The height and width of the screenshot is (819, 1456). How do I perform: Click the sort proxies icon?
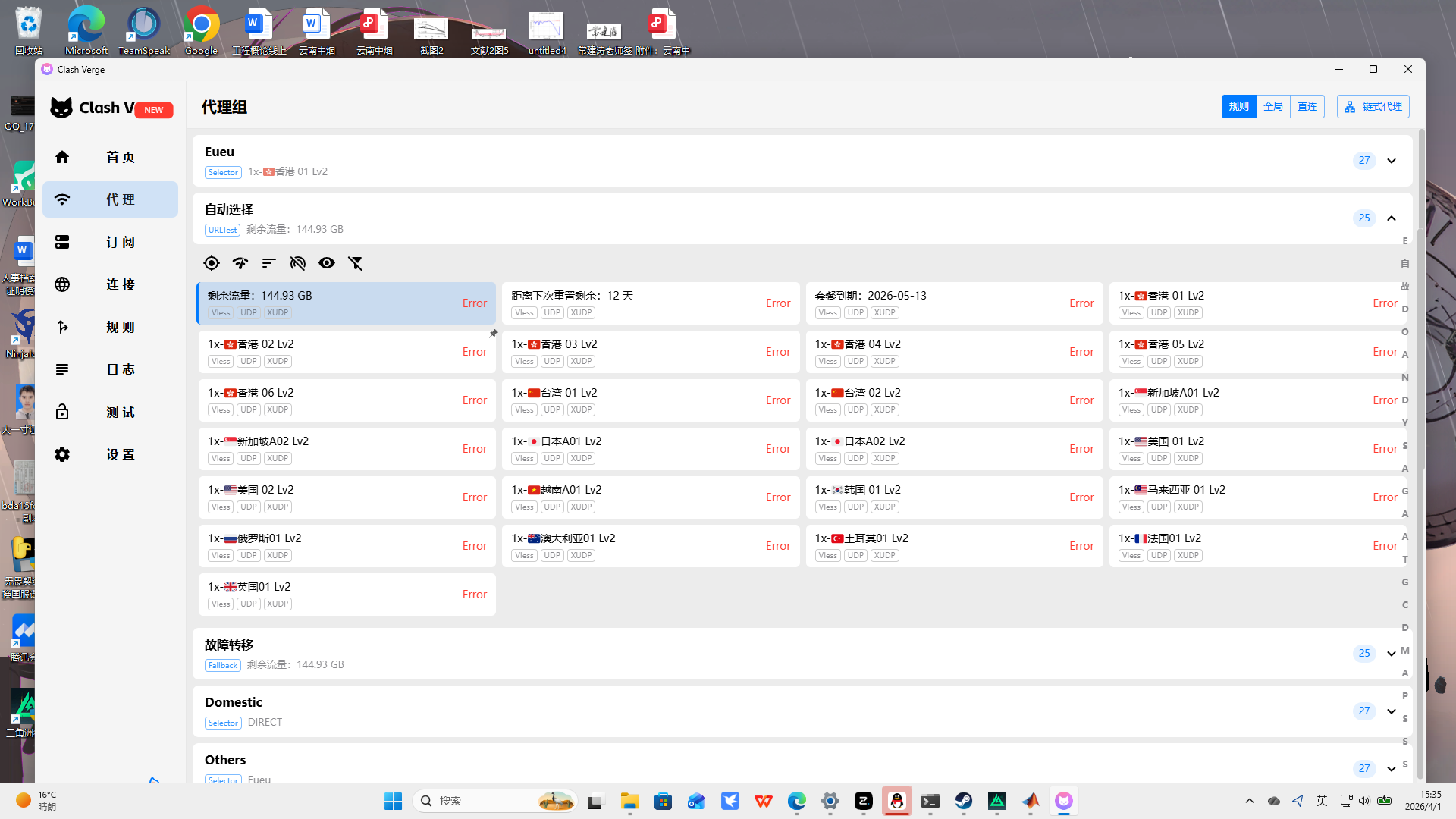269,263
